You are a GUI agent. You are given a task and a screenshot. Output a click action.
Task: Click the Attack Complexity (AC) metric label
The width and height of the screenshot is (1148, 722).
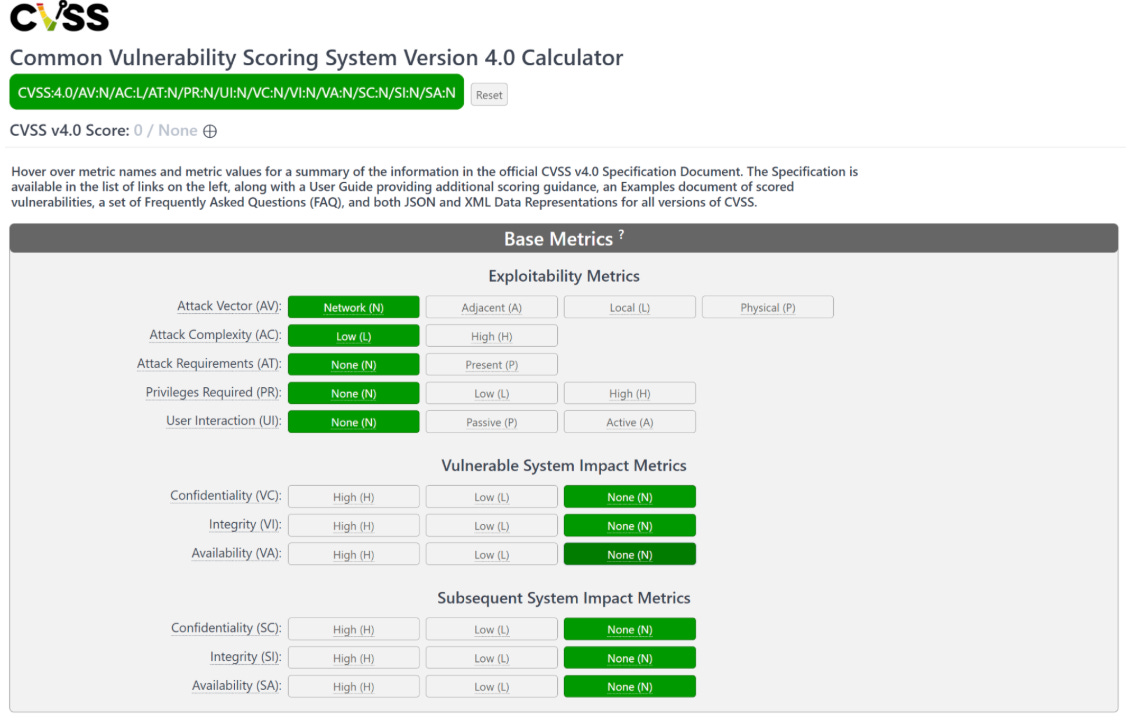tap(215, 335)
